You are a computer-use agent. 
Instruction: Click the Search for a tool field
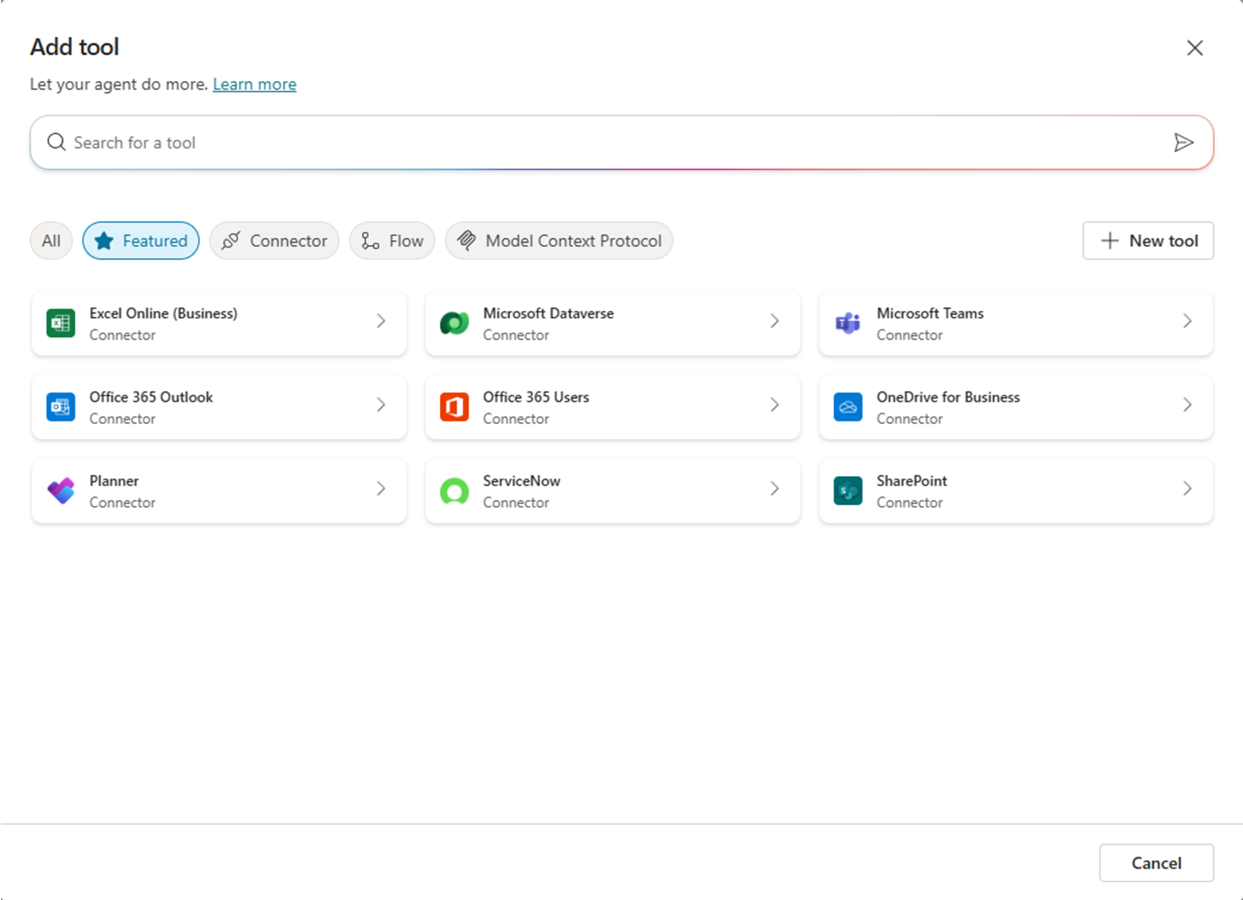click(622, 142)
